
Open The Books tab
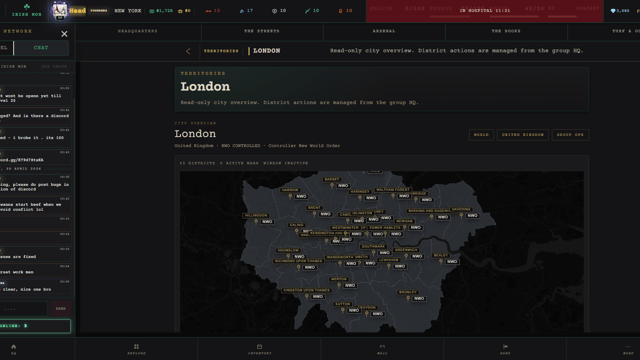click(x=506, y=31)
